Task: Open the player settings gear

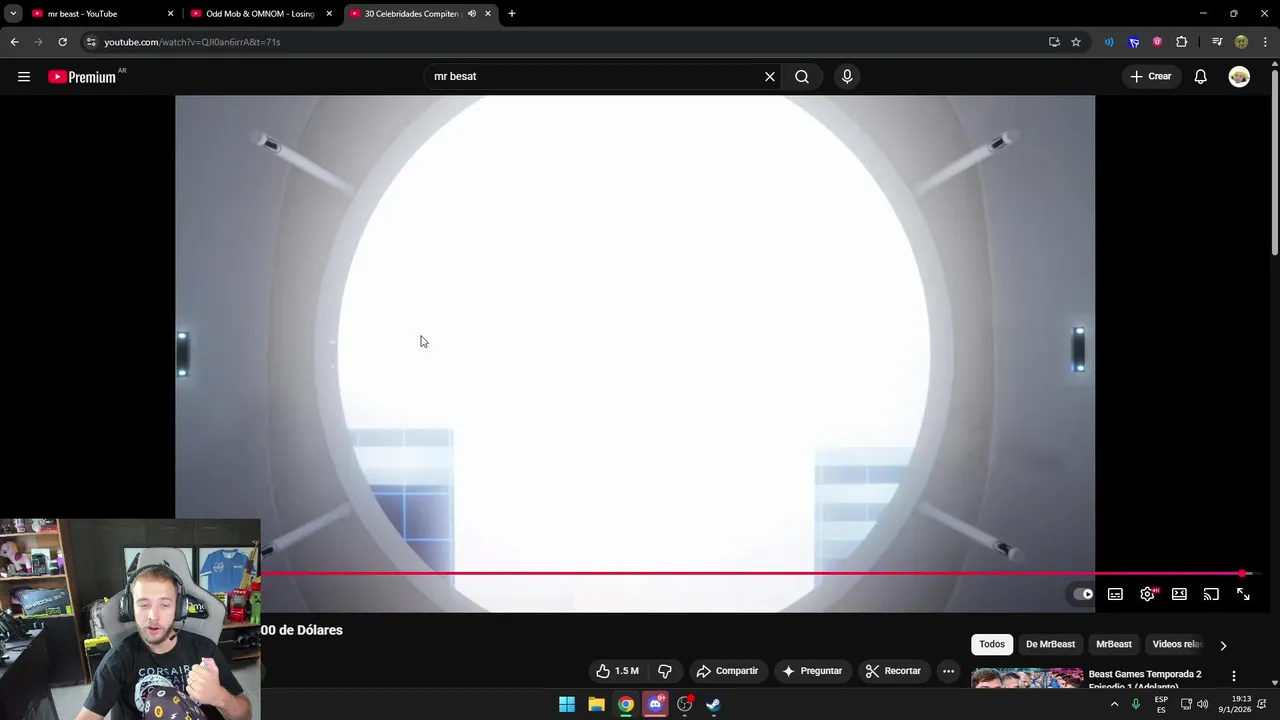Action: point(1147,594)
